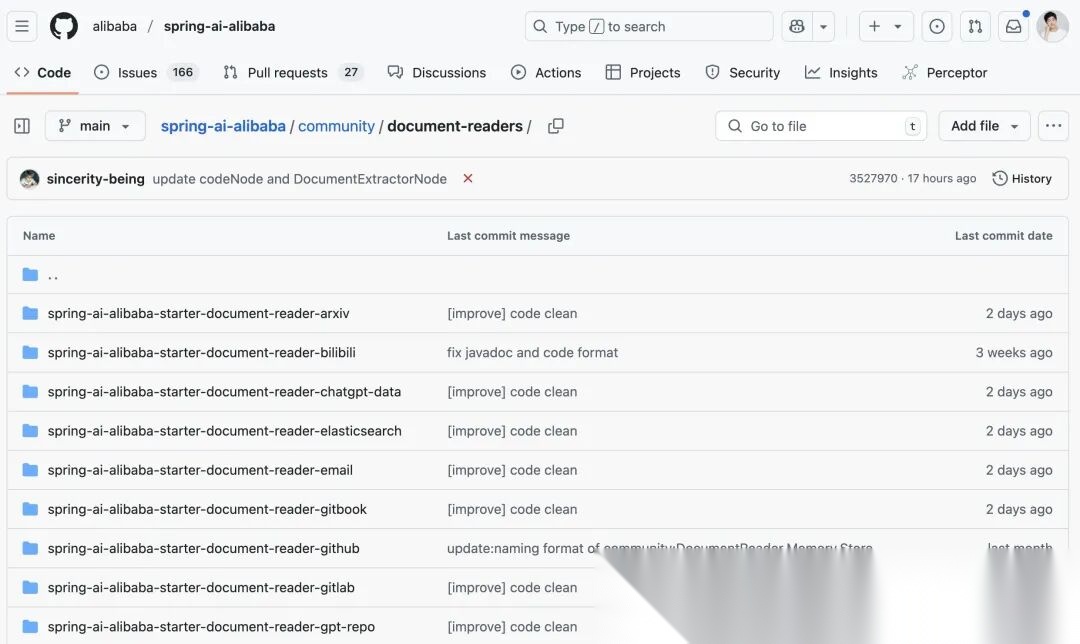Image resolution: width=1080 pixels, height=644 pixels.
Task: Open update:naming format commit for reader-github
Action: [660, 549]
